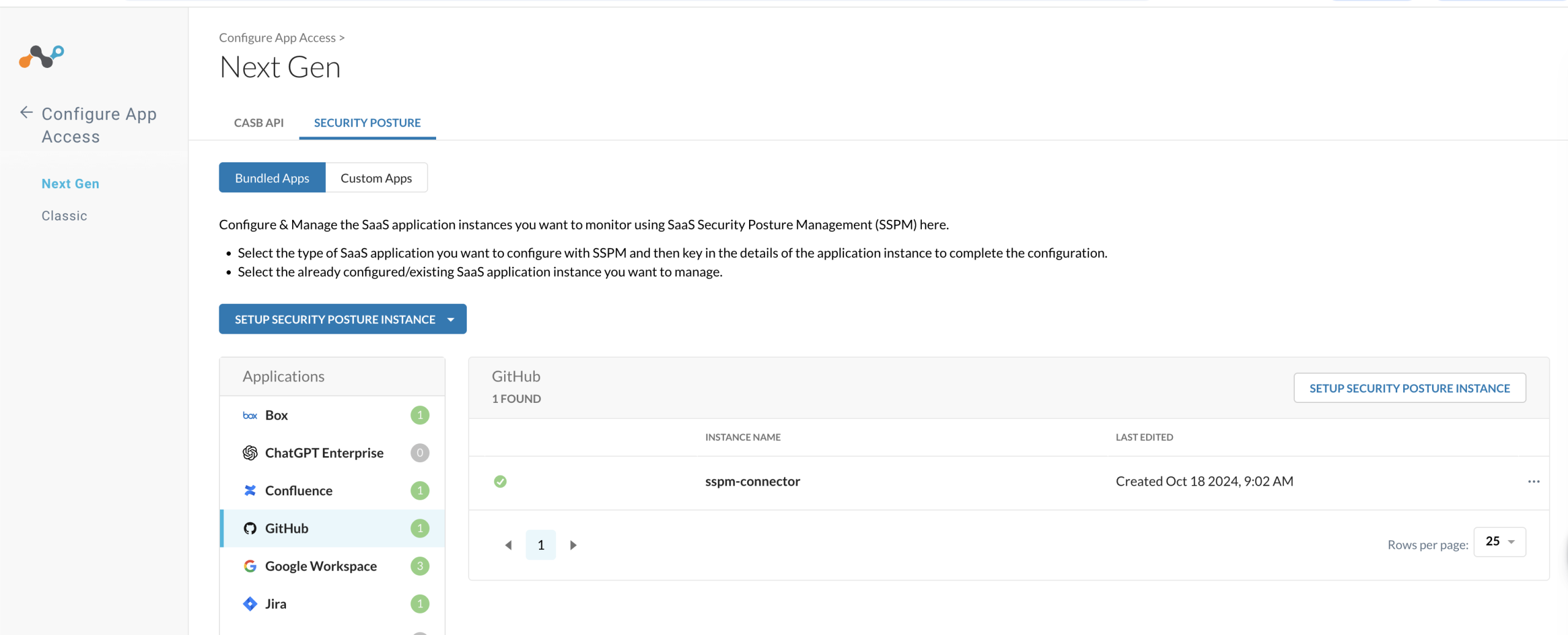Click page number 1 button
Screen dimensions: 1568x635
541,545
